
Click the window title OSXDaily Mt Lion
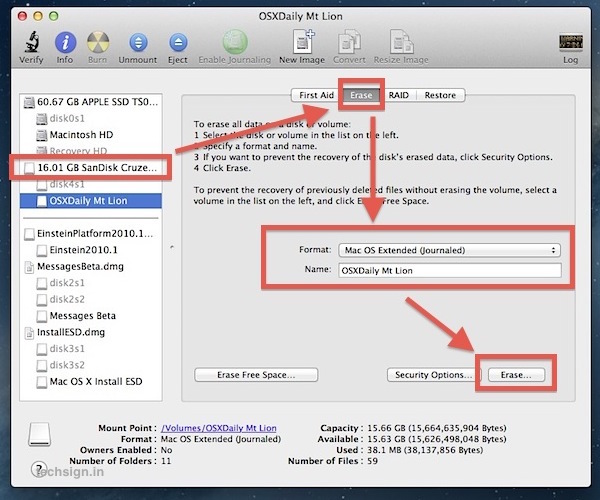(300, 16)
